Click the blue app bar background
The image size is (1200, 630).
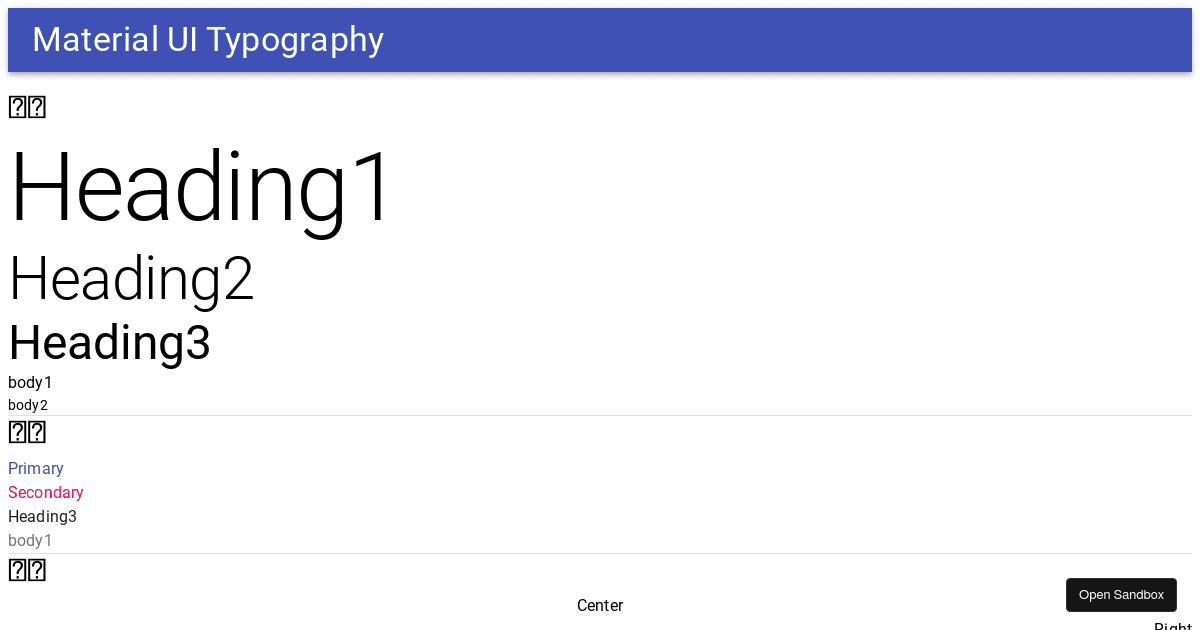click(x=700, y=40)
